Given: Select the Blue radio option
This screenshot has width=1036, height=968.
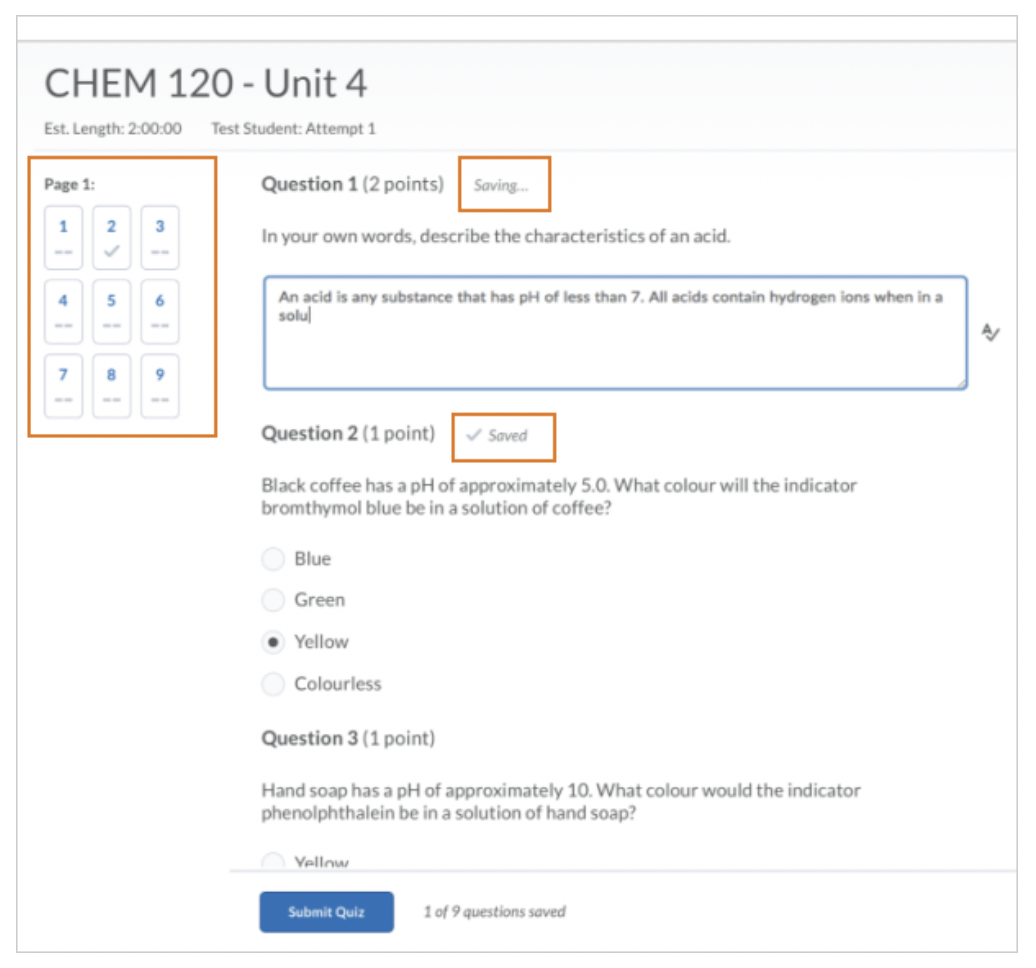Looking at the screenshot, I should pyautogui.click(x=273, y=559).
